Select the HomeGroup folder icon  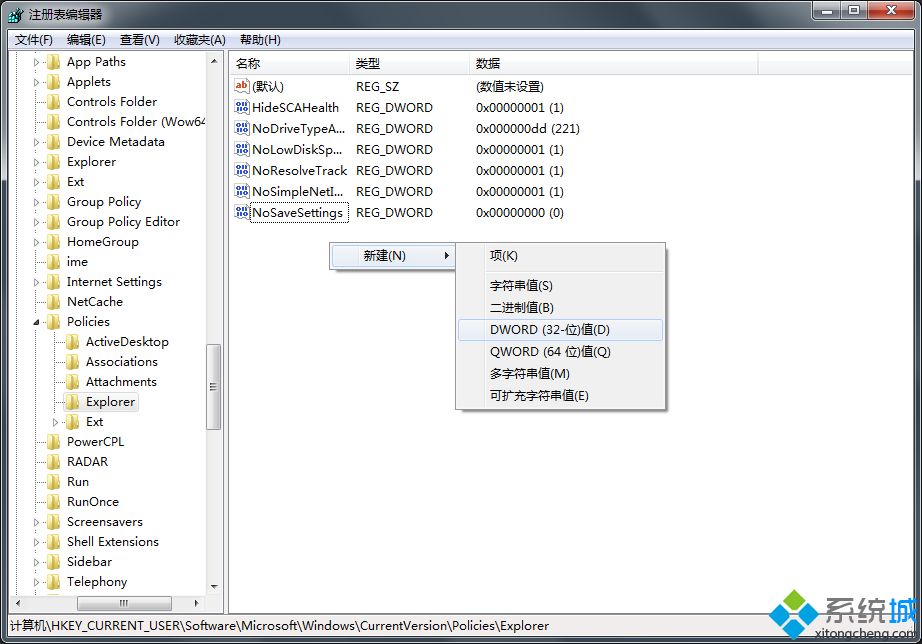(x=54, y=242)
